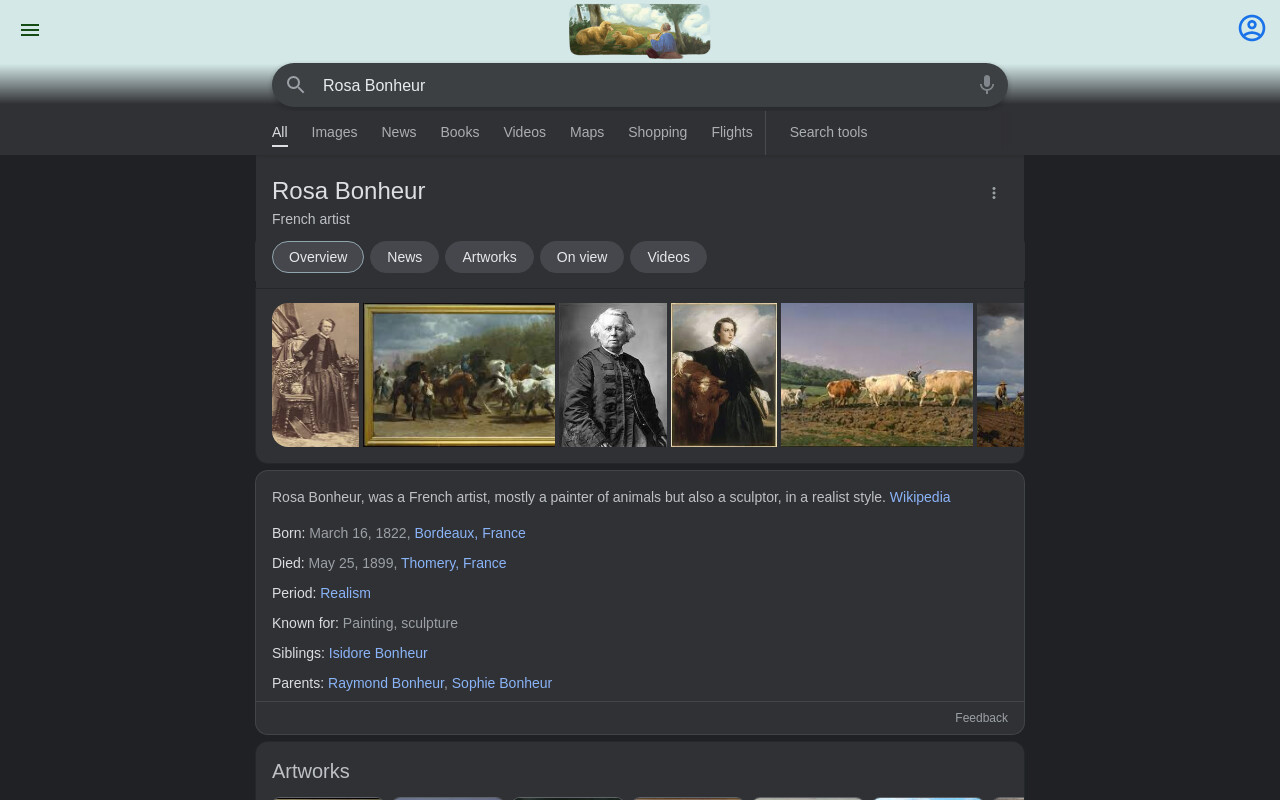Switch to the News search tab
The height and width of the screenshot is (800, 1280).
point(398,132)
